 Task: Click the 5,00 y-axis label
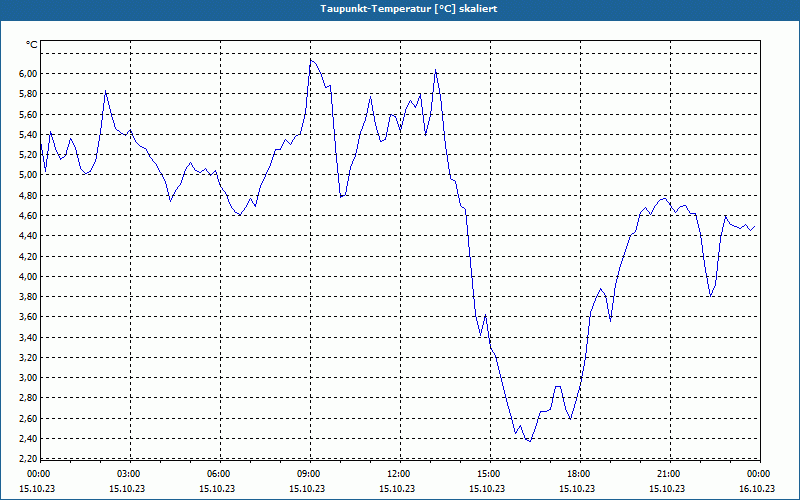coord(29,175)
